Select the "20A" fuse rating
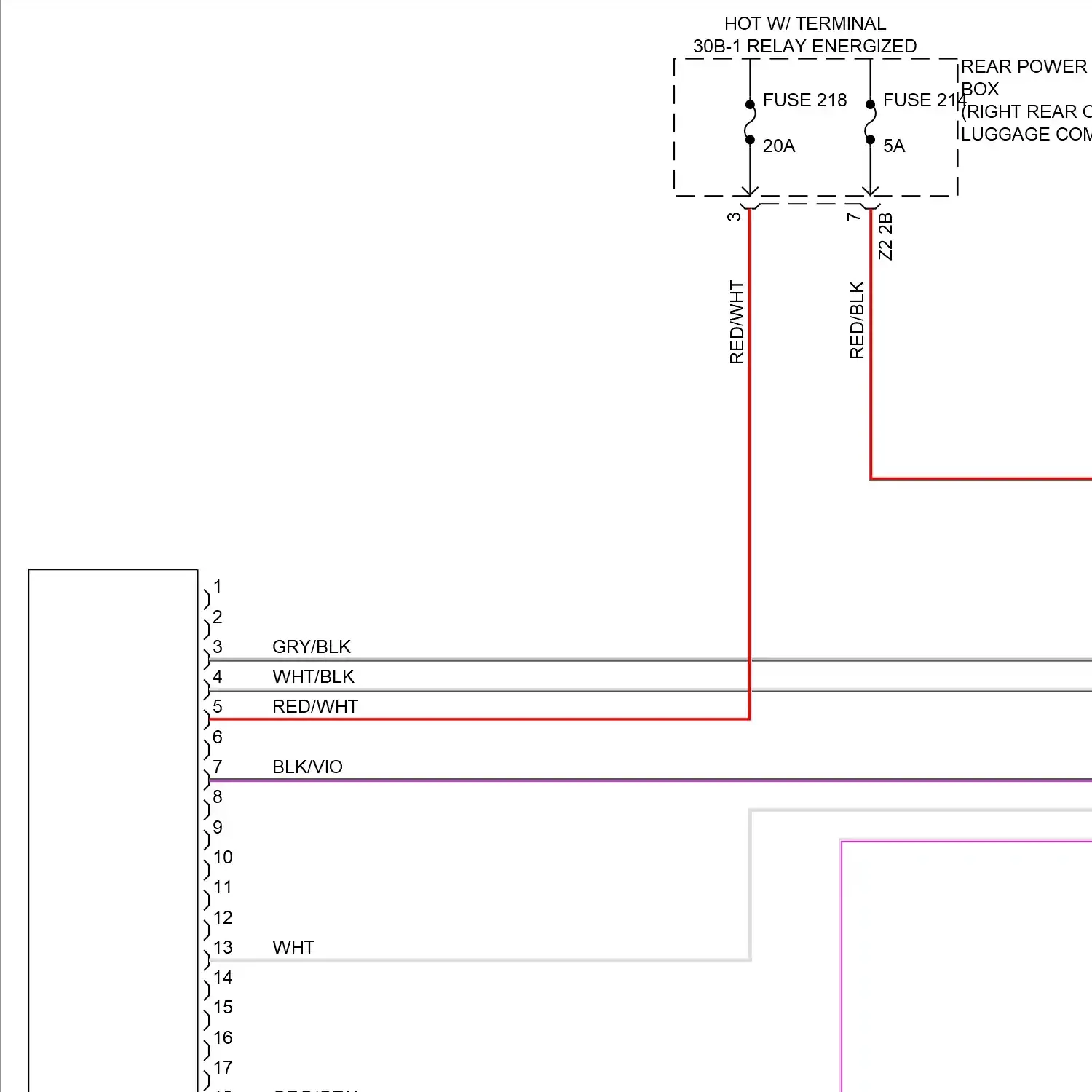This screenshot has width=1092, height=1092. (778, 146)
